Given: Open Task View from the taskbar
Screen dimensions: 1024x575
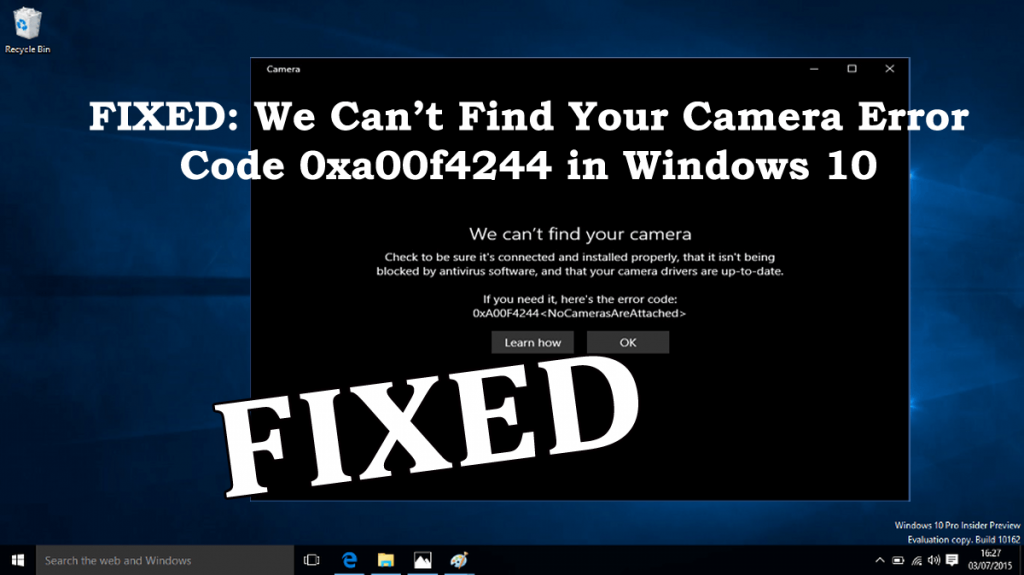Looking at the screenshot, I should click(x=312, y=560).
